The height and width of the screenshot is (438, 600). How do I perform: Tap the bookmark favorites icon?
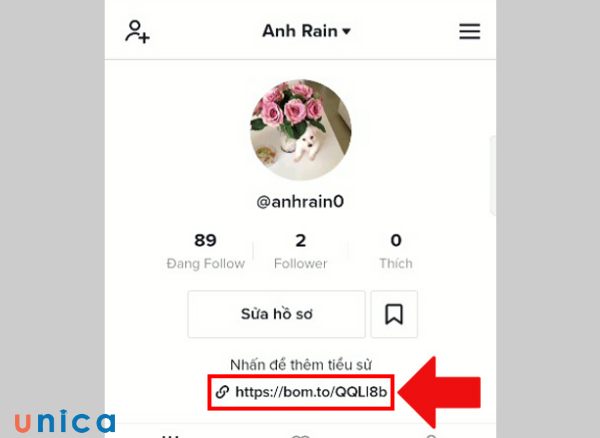click(394, 314)
